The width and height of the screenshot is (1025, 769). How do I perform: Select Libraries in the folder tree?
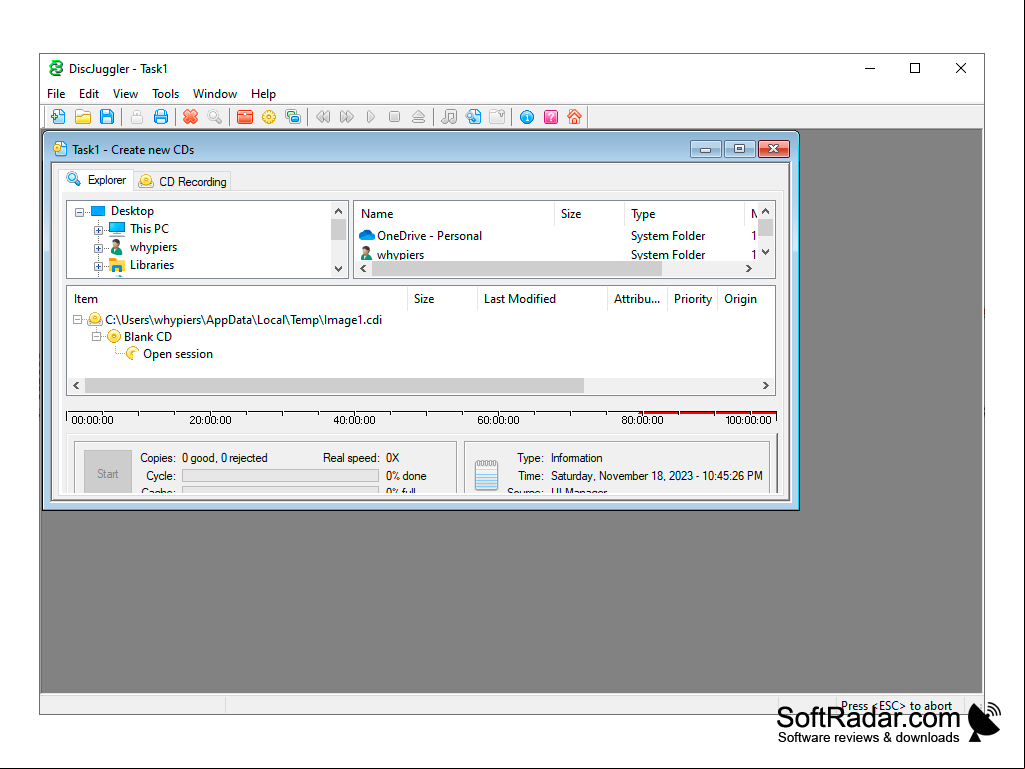pos(152,265)
